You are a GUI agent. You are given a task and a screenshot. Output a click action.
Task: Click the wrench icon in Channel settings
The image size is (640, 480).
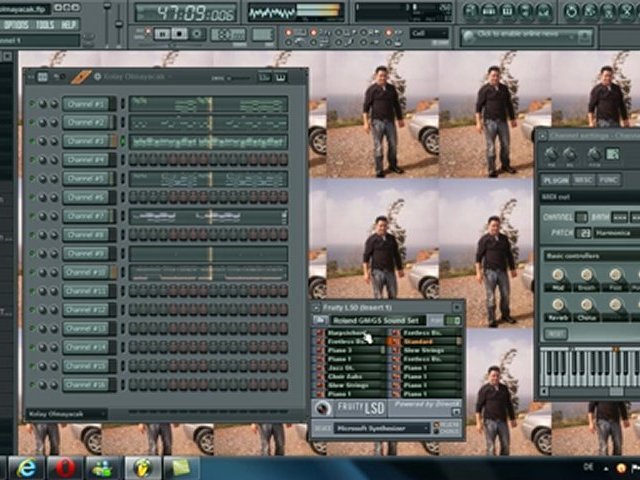[x=612, y=154]
